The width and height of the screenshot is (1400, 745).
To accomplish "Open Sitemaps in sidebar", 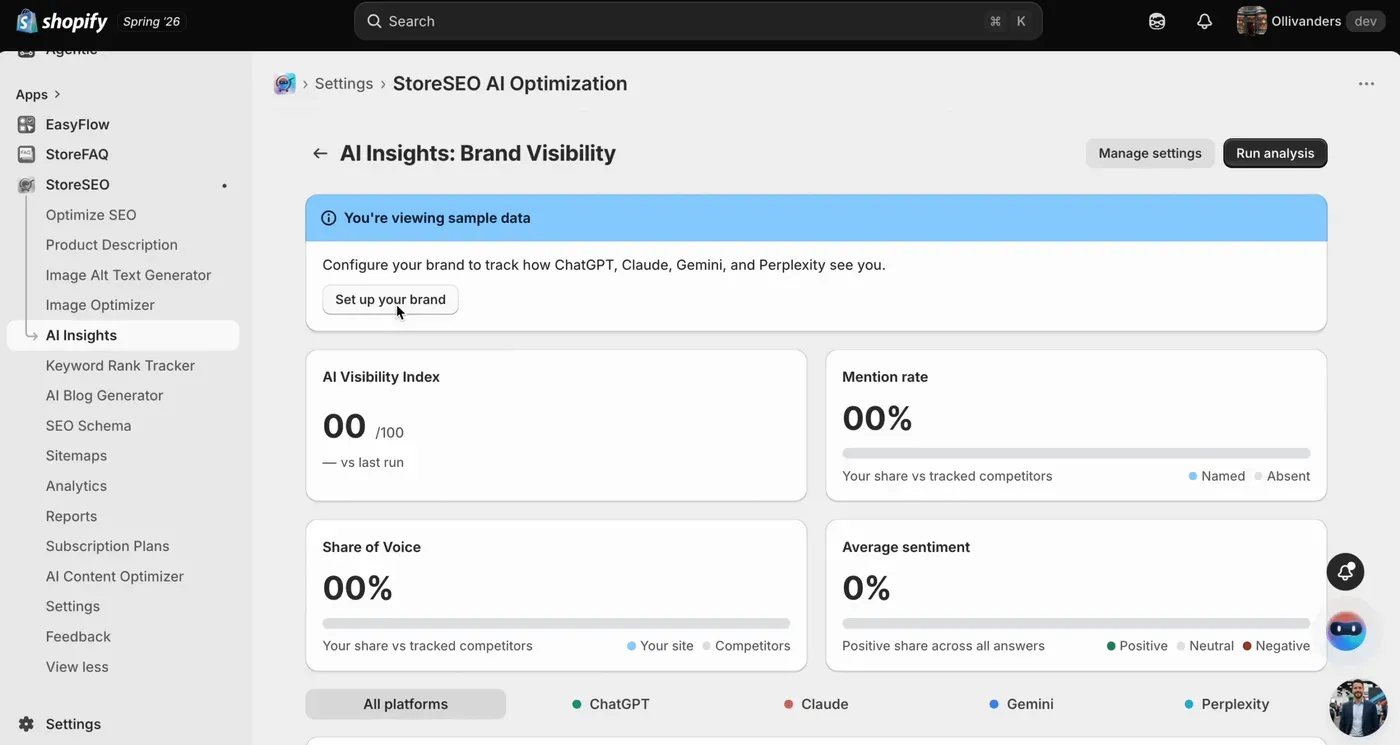I will (x=76, y=456).
